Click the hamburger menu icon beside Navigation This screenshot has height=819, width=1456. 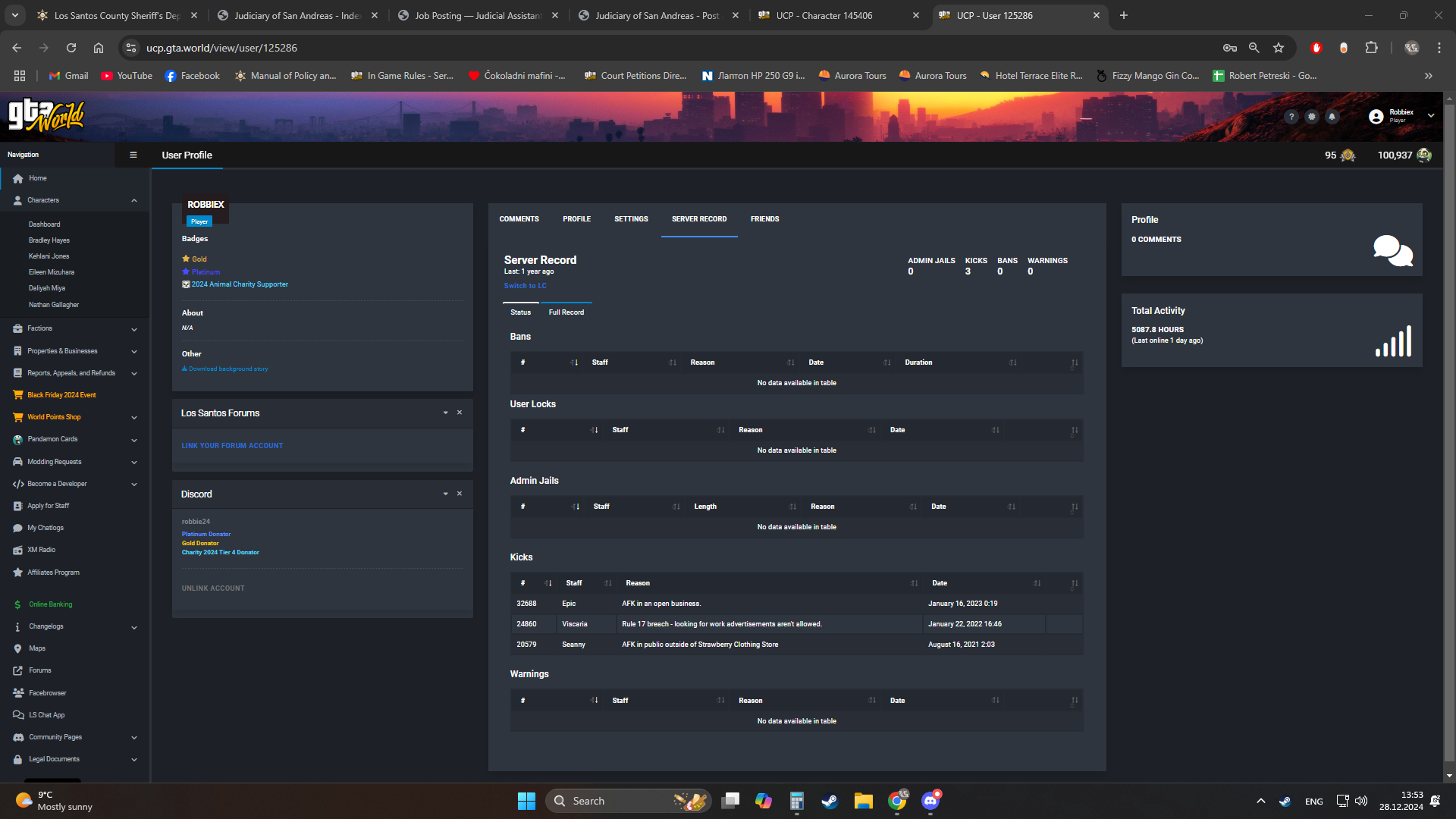pos(133,155)
